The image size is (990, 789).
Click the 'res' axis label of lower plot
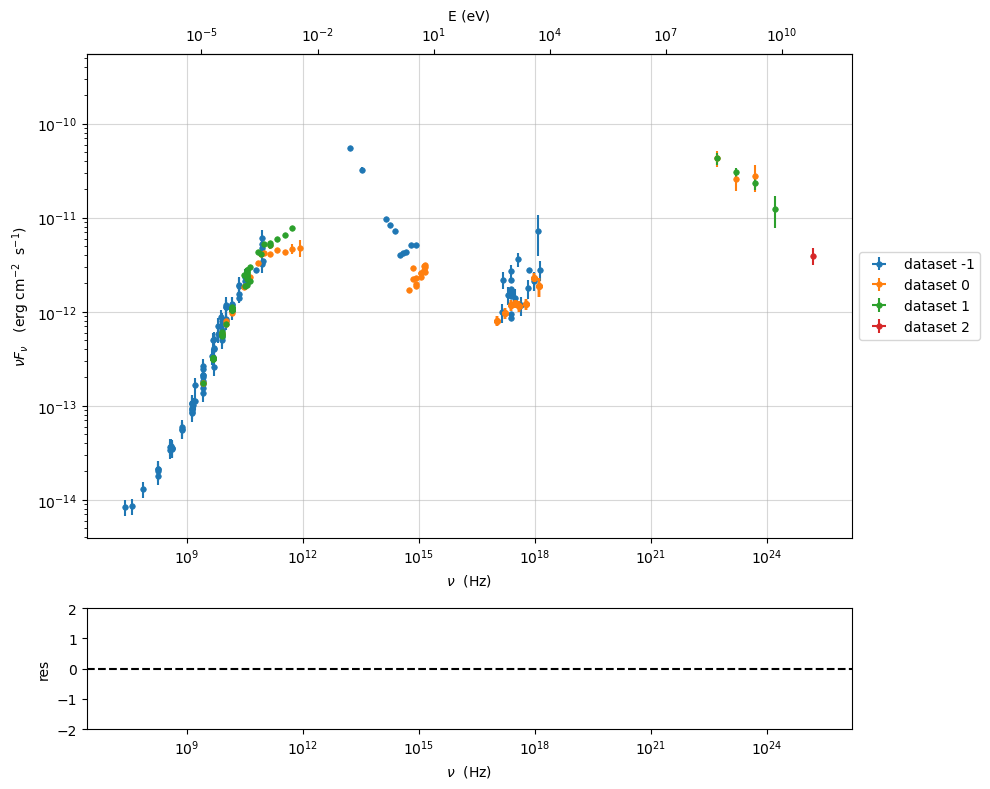(x=44, y=670)
